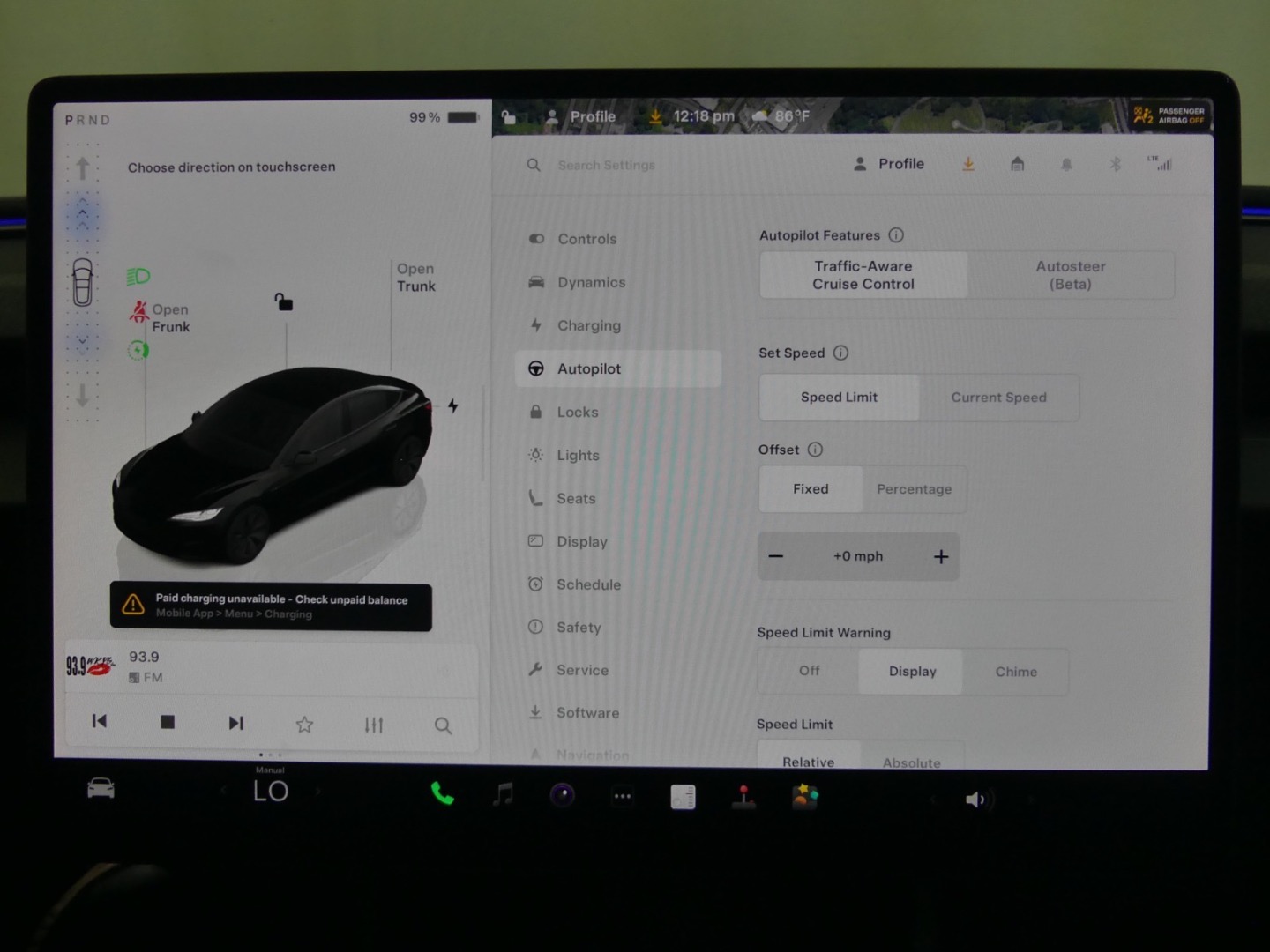Open Display settings
Viewport: 1270px width, 952px height.
pyautogui.click(x=618, y=541)
